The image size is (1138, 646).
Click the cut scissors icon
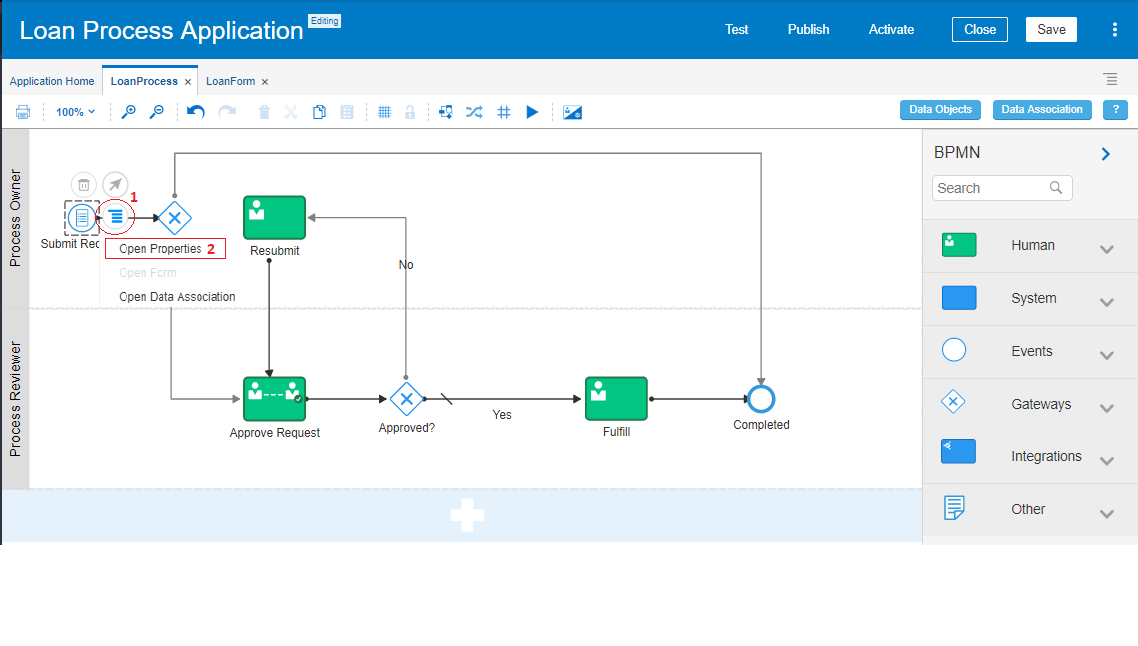[x=291, y=112]
